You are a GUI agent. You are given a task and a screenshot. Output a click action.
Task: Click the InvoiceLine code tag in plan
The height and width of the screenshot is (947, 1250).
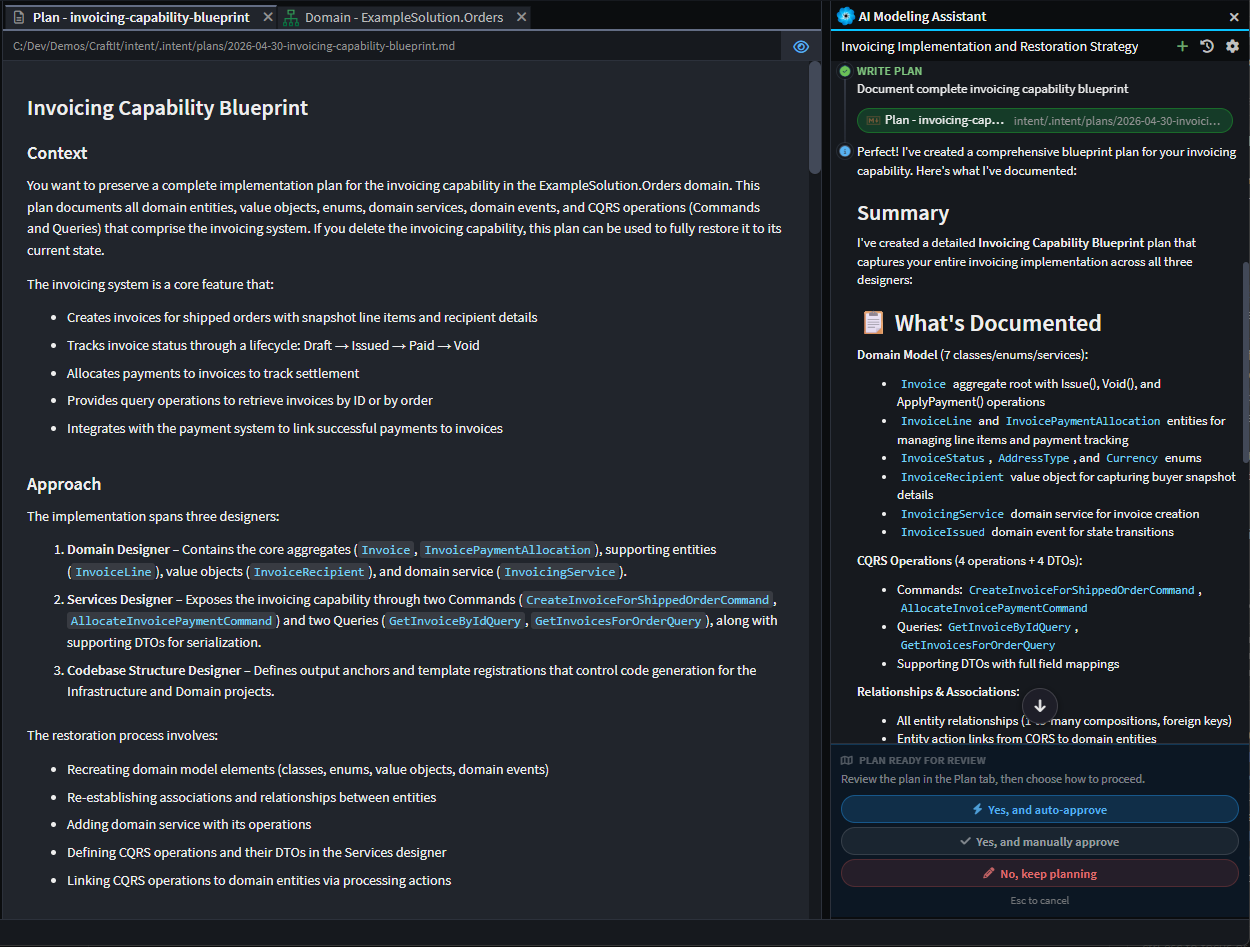coord(112,572)
